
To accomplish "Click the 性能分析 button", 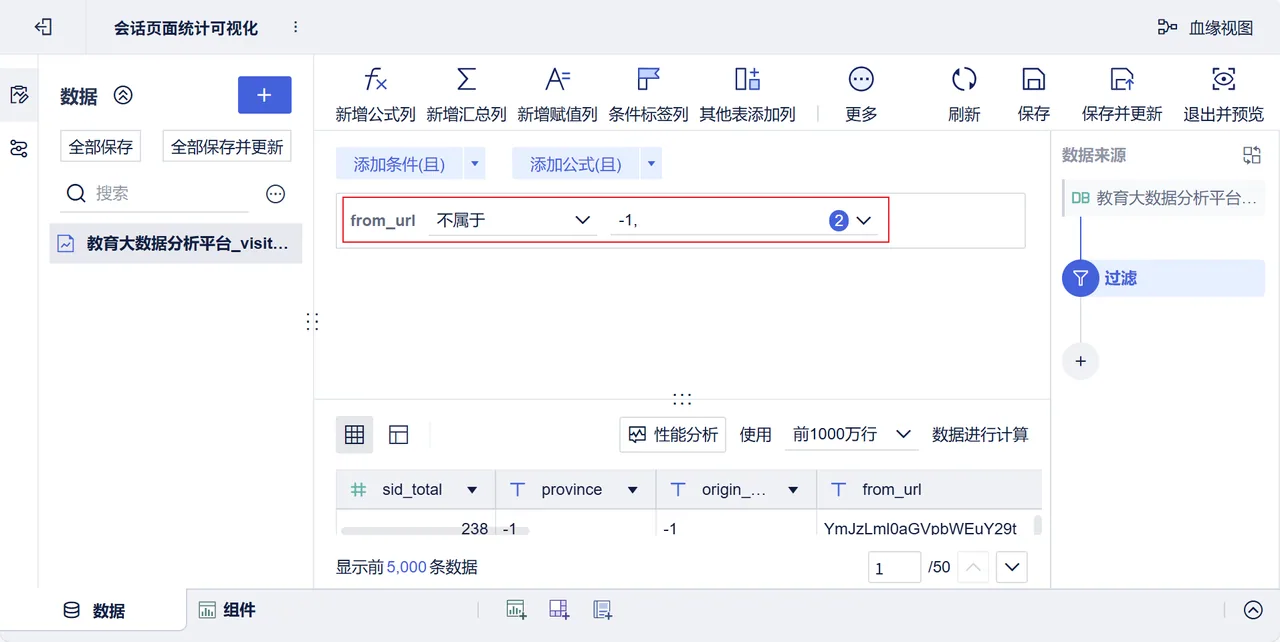I will coord(673,434).
